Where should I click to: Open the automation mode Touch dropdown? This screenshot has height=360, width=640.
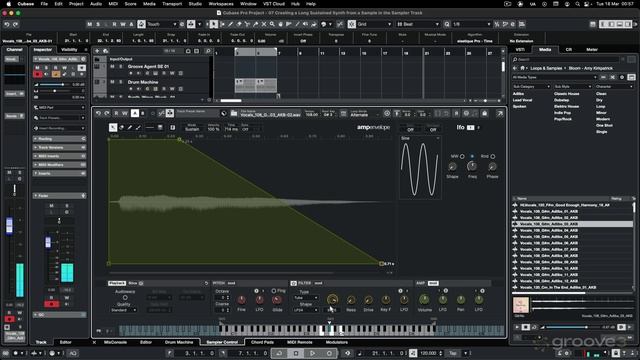pos(162,24)
